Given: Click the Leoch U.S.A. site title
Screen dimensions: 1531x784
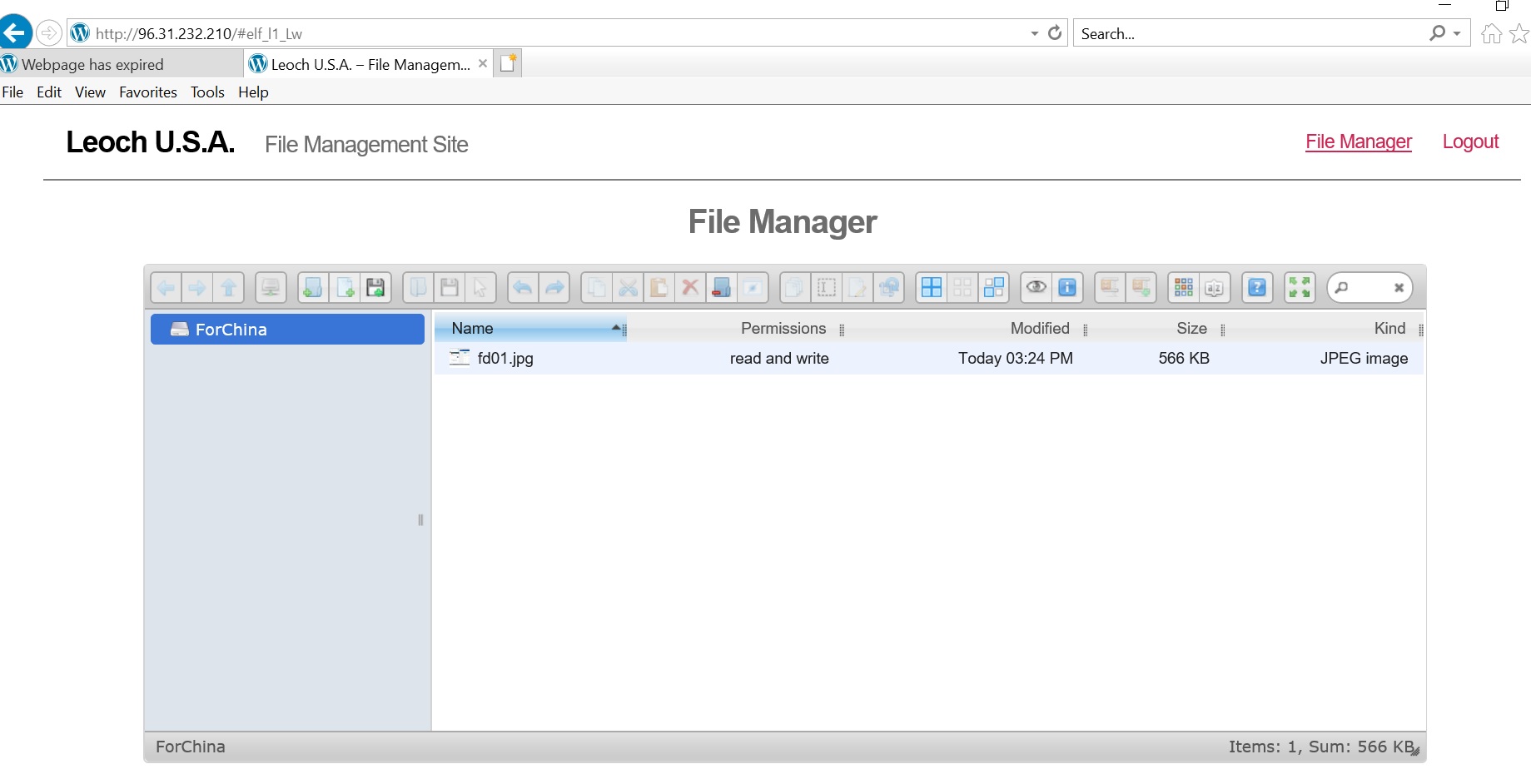Looking at the screenshot, I should click(x=151, y=142).
